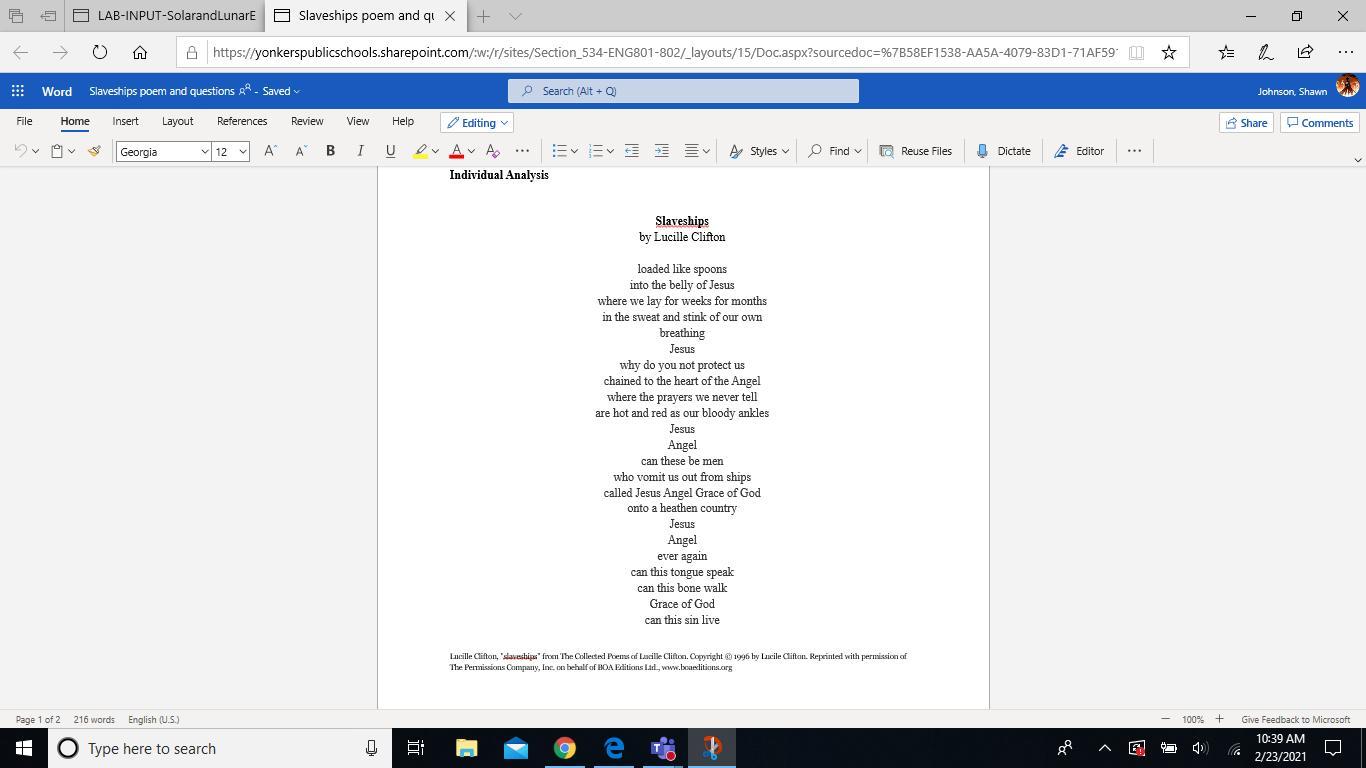Toggle numbered list
Screen dimensions: 1366x768
click(596, 151)
